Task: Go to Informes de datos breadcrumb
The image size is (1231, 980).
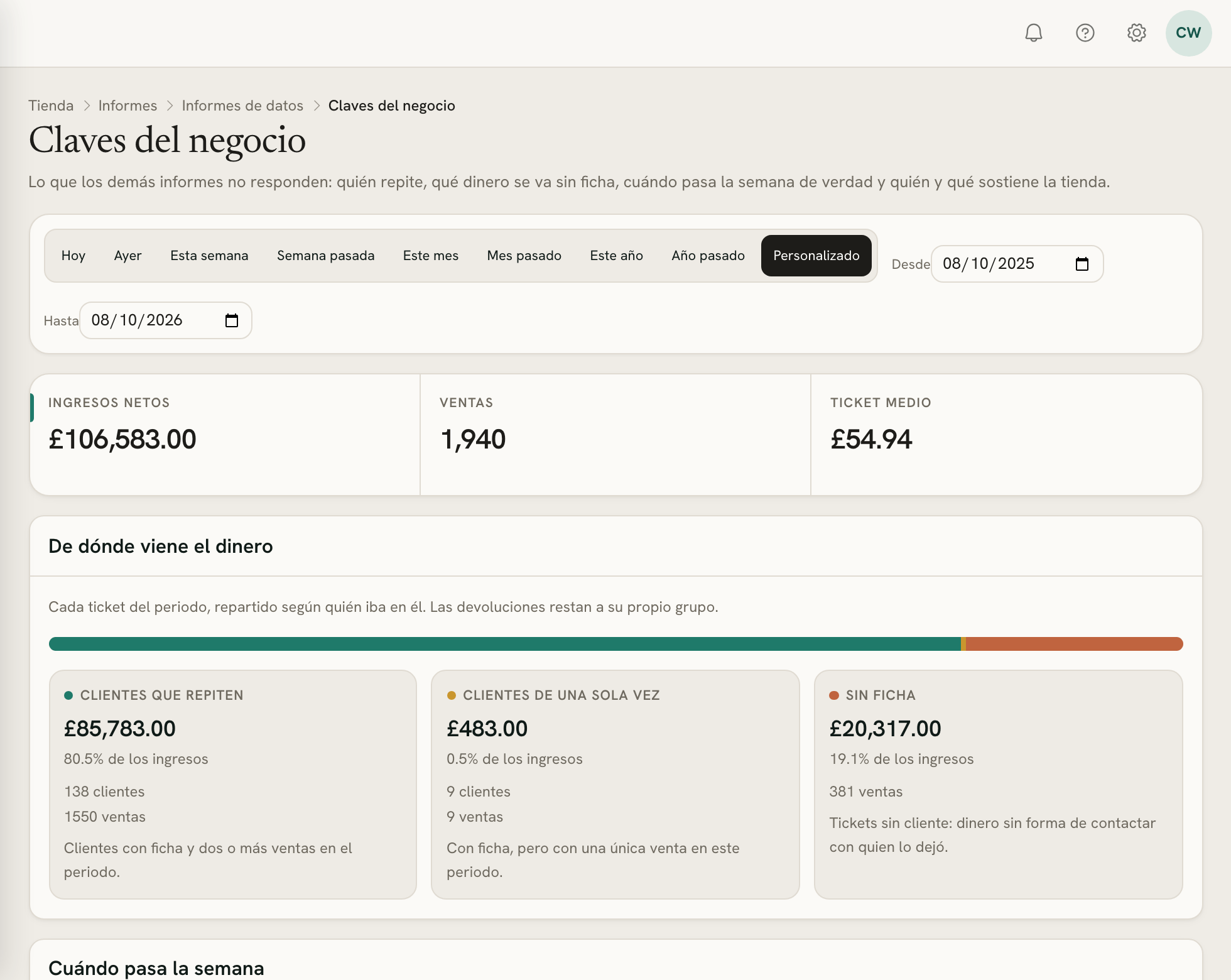Action: (242, 106)
